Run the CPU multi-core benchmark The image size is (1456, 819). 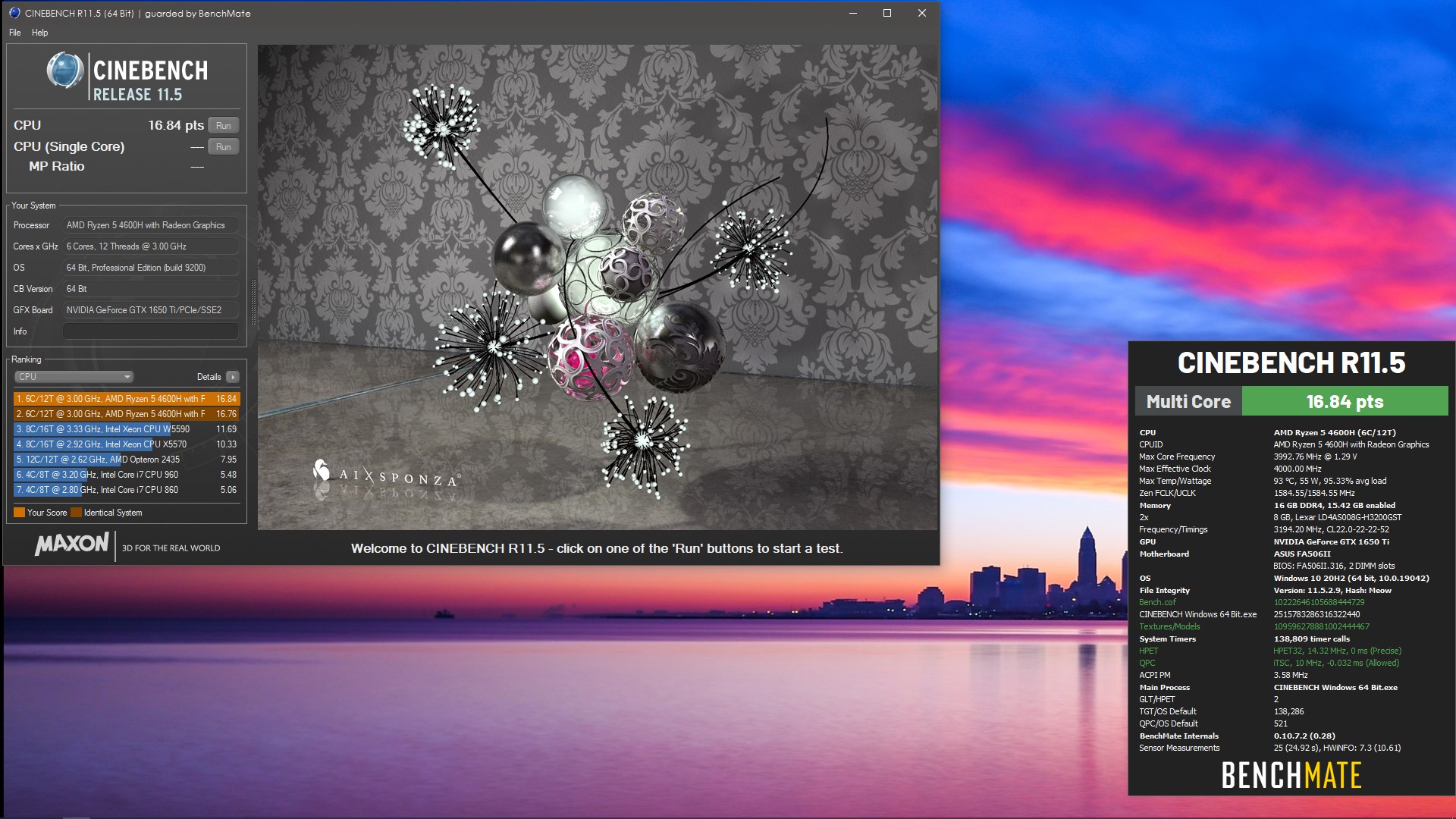[223, 126]
